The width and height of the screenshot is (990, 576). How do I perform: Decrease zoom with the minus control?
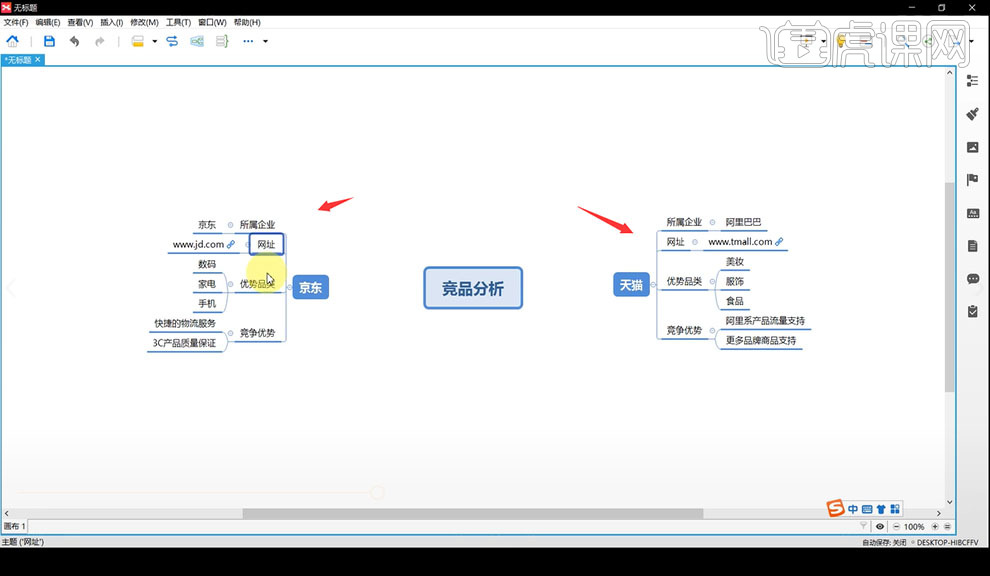pyautogui.click(x=897, y=525)
